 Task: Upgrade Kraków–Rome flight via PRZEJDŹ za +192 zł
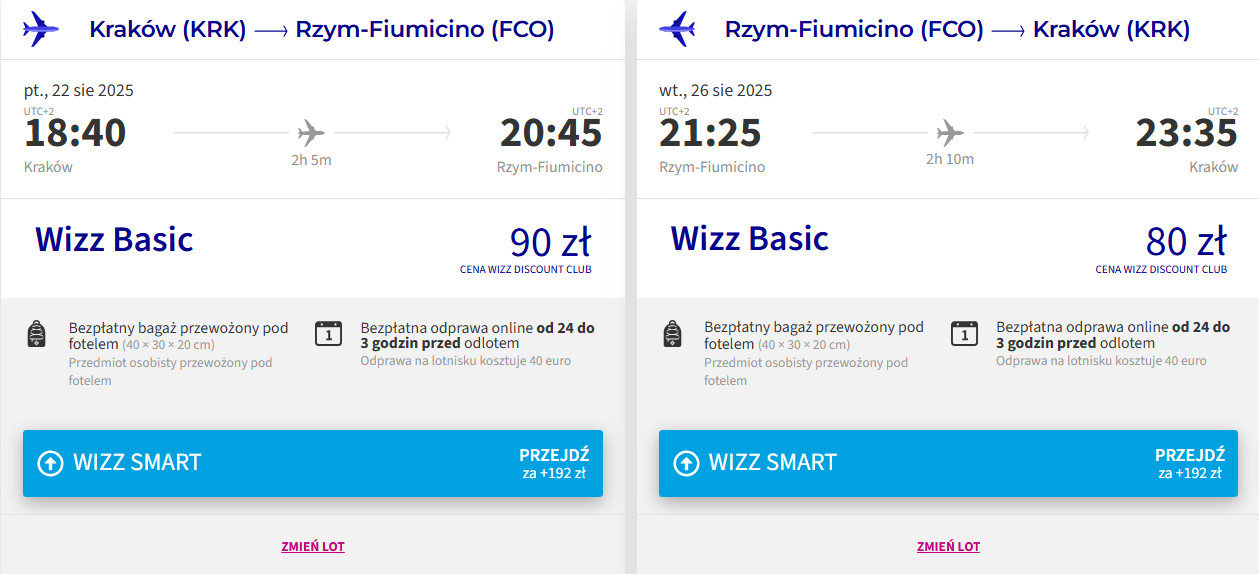coord(553,463)
